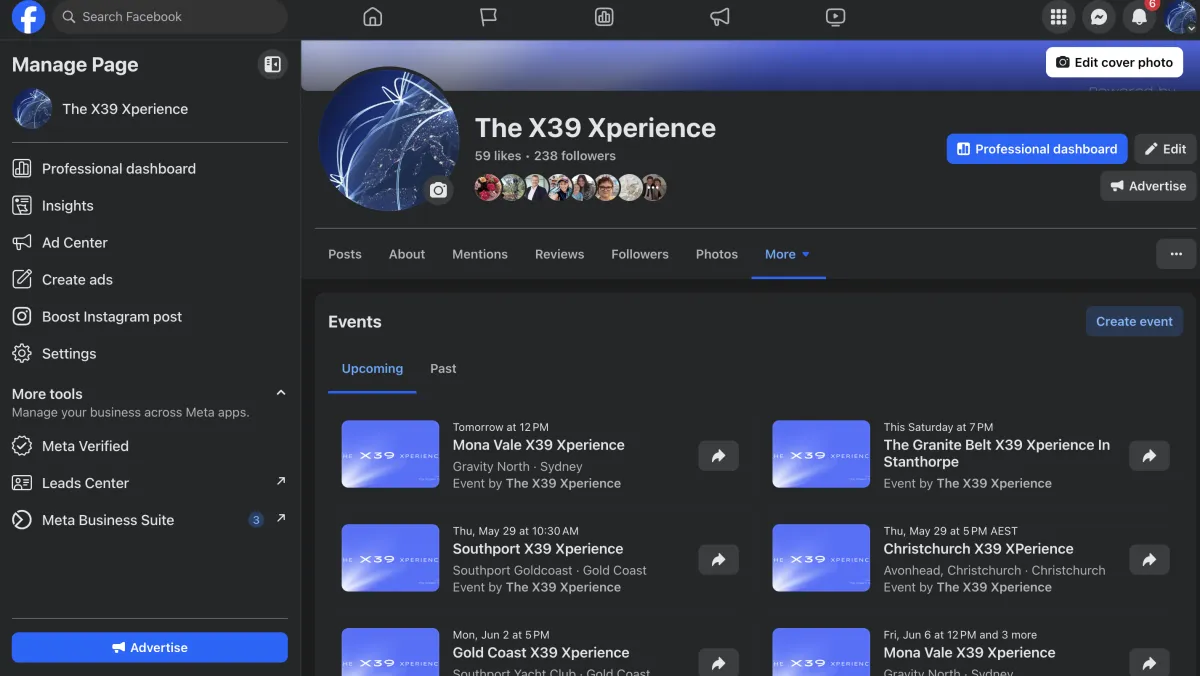The width and height of the screenshot is (1200, 676).
Task: Open the Notifications bell icon
Action: 1139,17
